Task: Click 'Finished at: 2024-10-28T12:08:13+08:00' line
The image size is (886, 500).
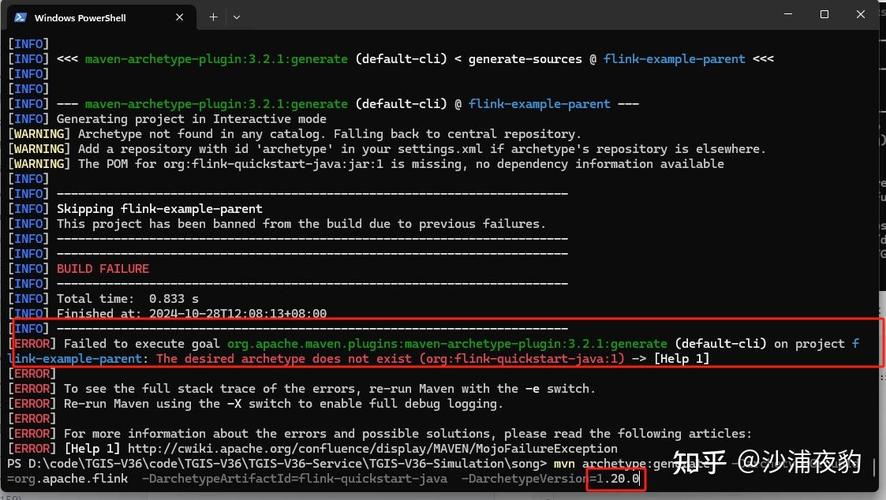Action: click(x=192, y=314)
